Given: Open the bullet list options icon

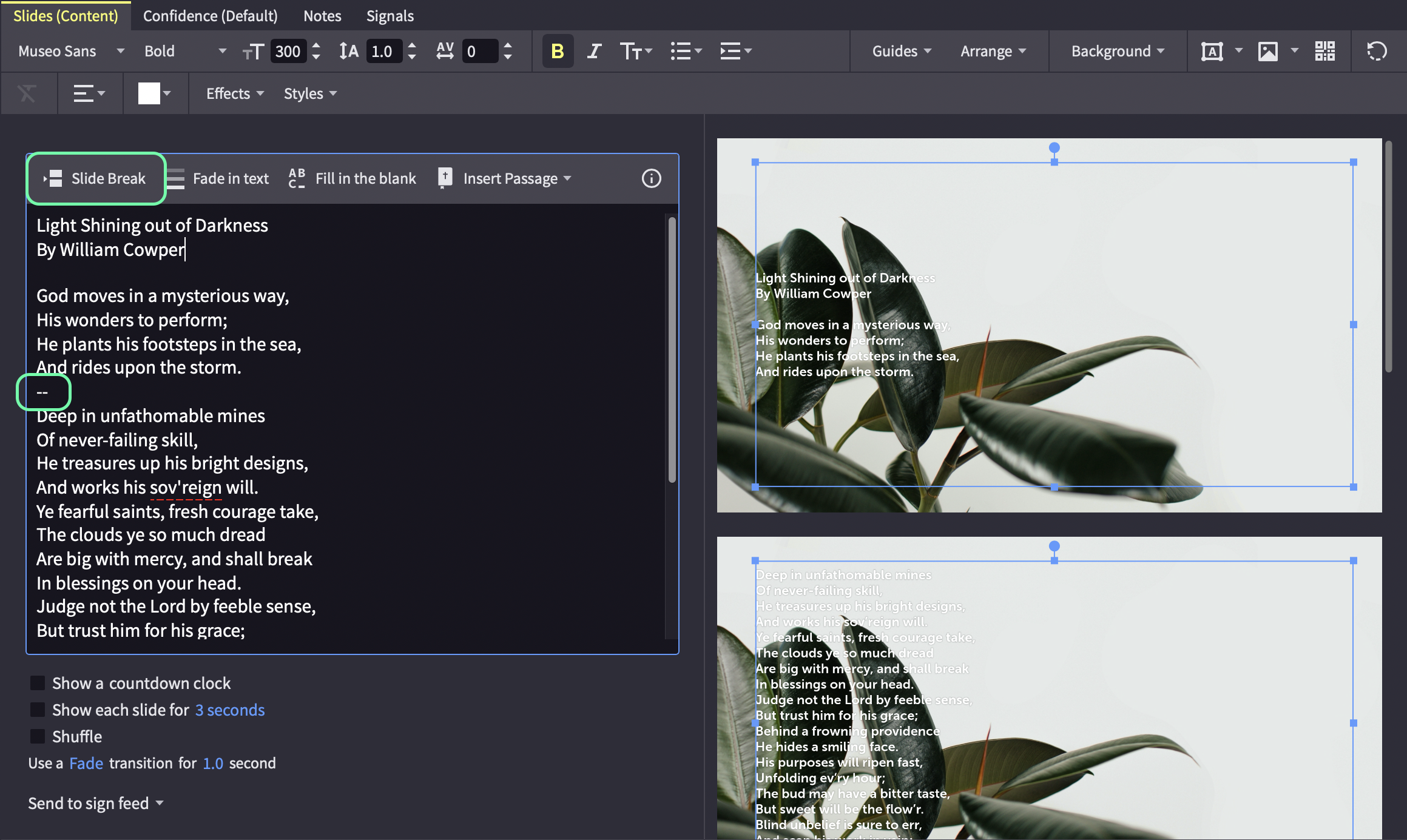Looking at the screenshot, I should tap(686, 51).
